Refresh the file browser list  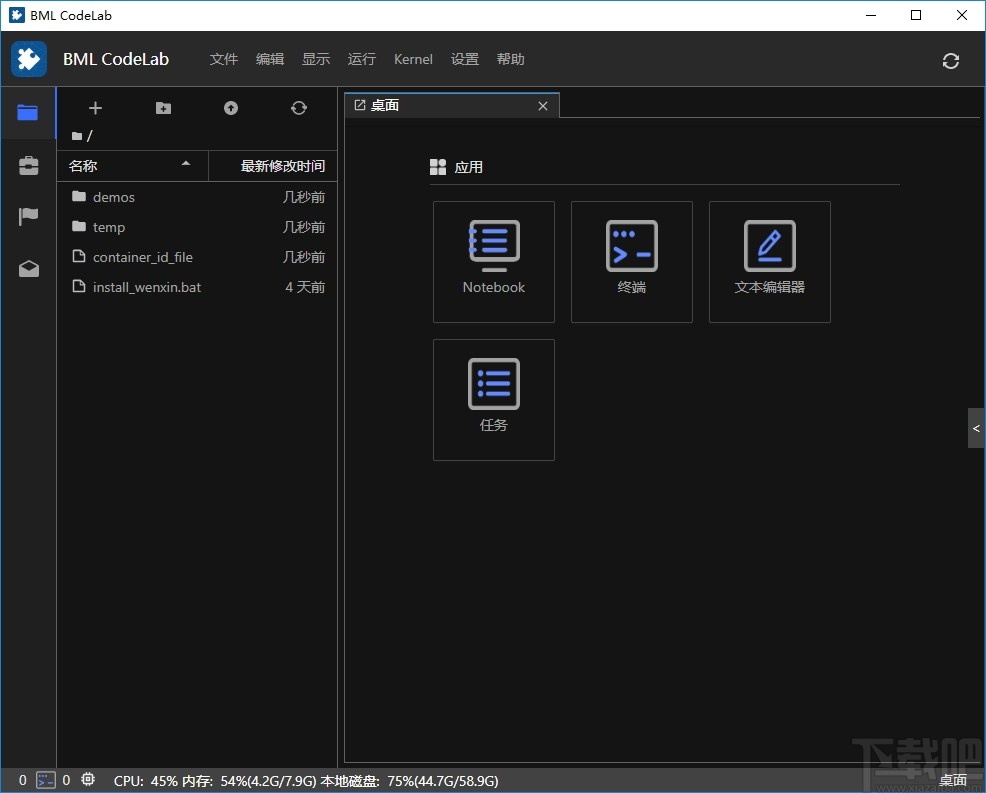tap(298, 108)
